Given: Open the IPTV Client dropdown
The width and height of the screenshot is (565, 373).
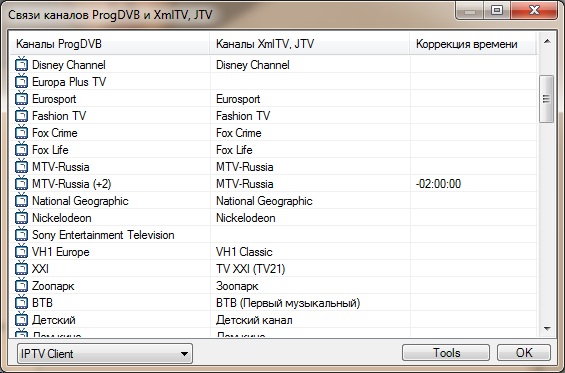Looking at the screenshot, I should point(105,354).
